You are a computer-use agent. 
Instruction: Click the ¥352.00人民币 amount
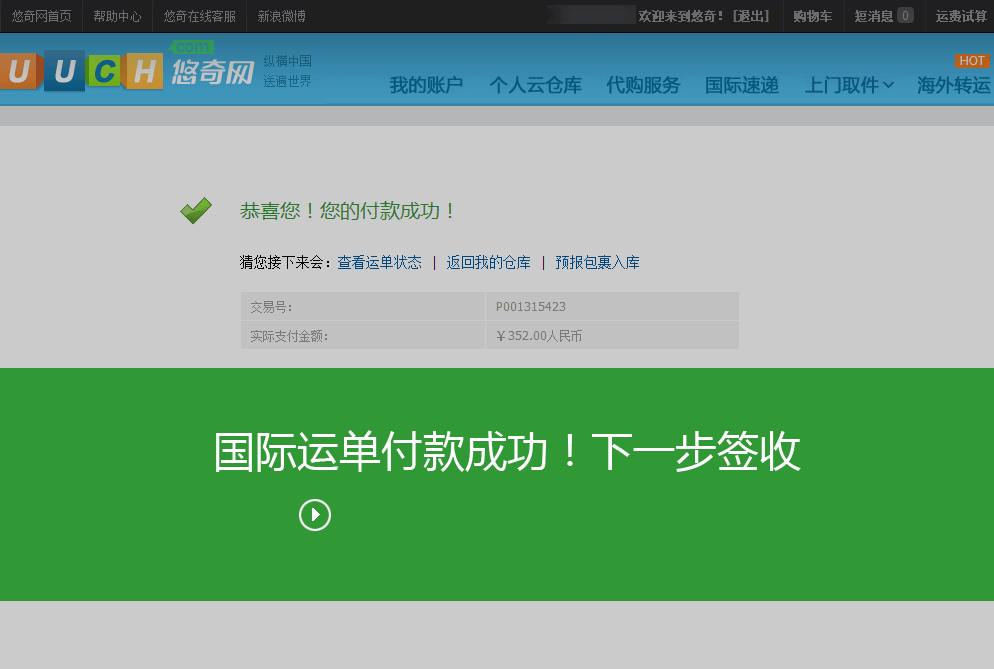pos(539,336)
